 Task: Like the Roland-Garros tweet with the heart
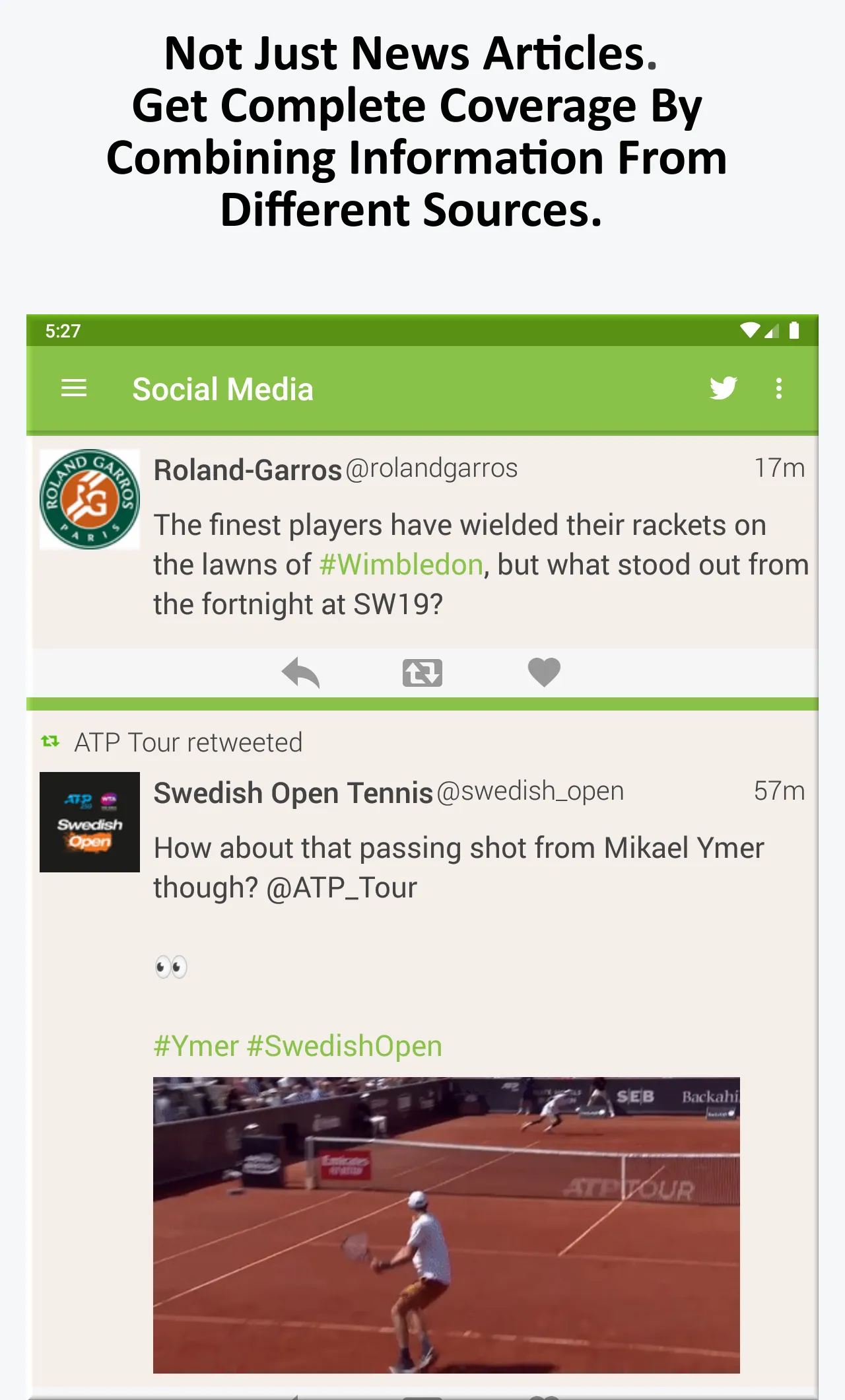[x=543, y=672]
